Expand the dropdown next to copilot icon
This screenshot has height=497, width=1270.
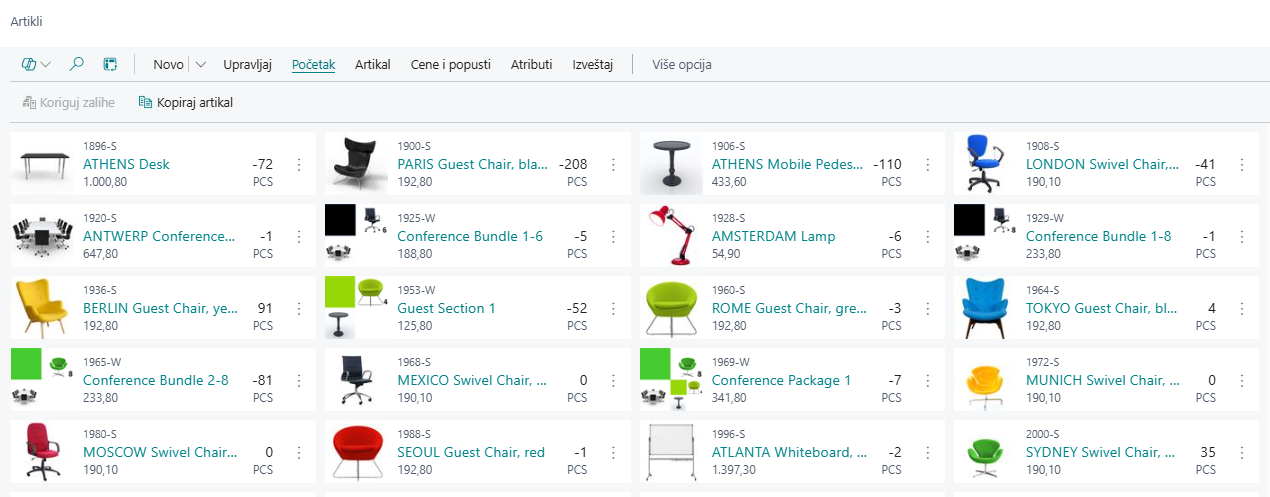pyautogui.click(x=46, y=64)
